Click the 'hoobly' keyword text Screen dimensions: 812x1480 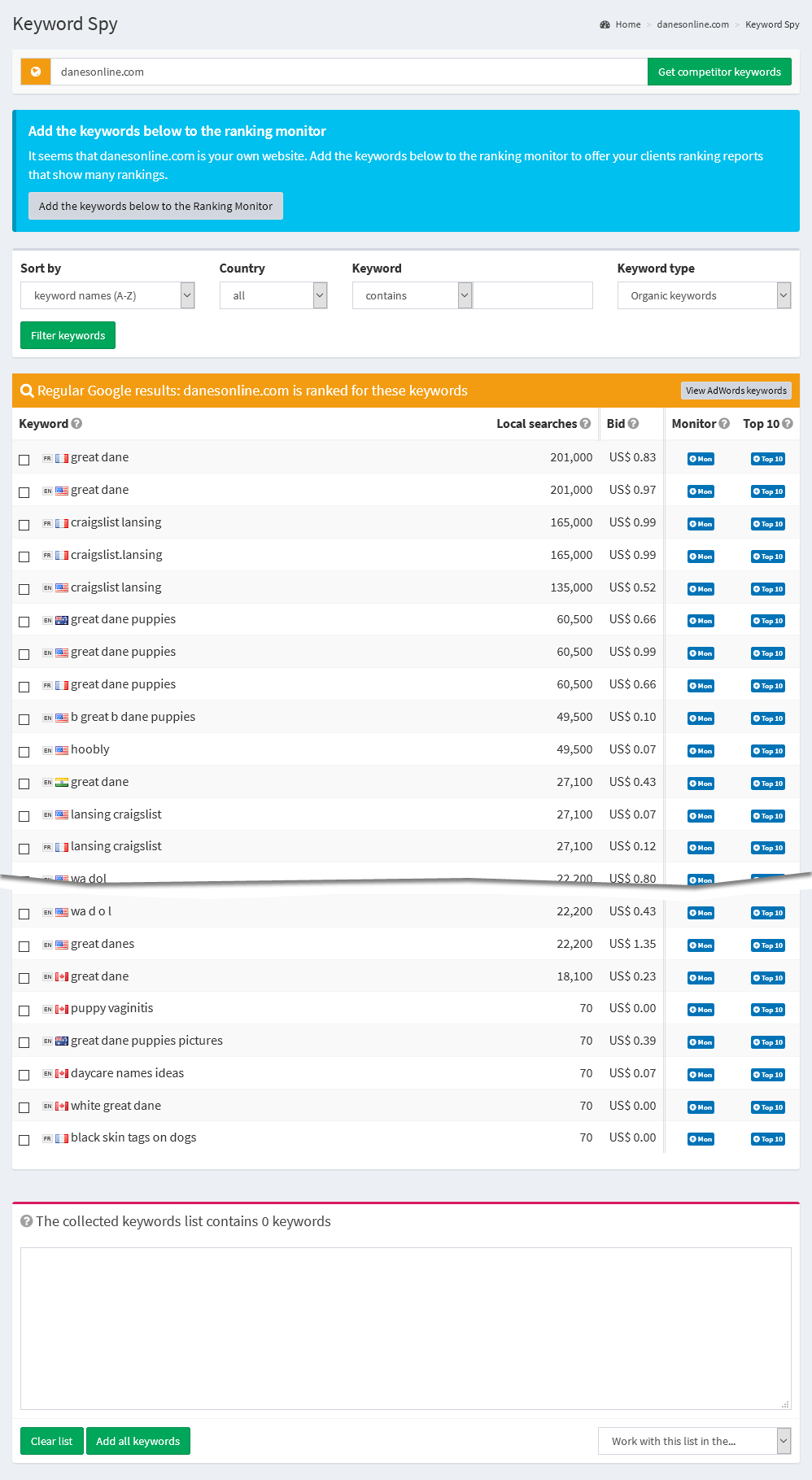(89, 749)
